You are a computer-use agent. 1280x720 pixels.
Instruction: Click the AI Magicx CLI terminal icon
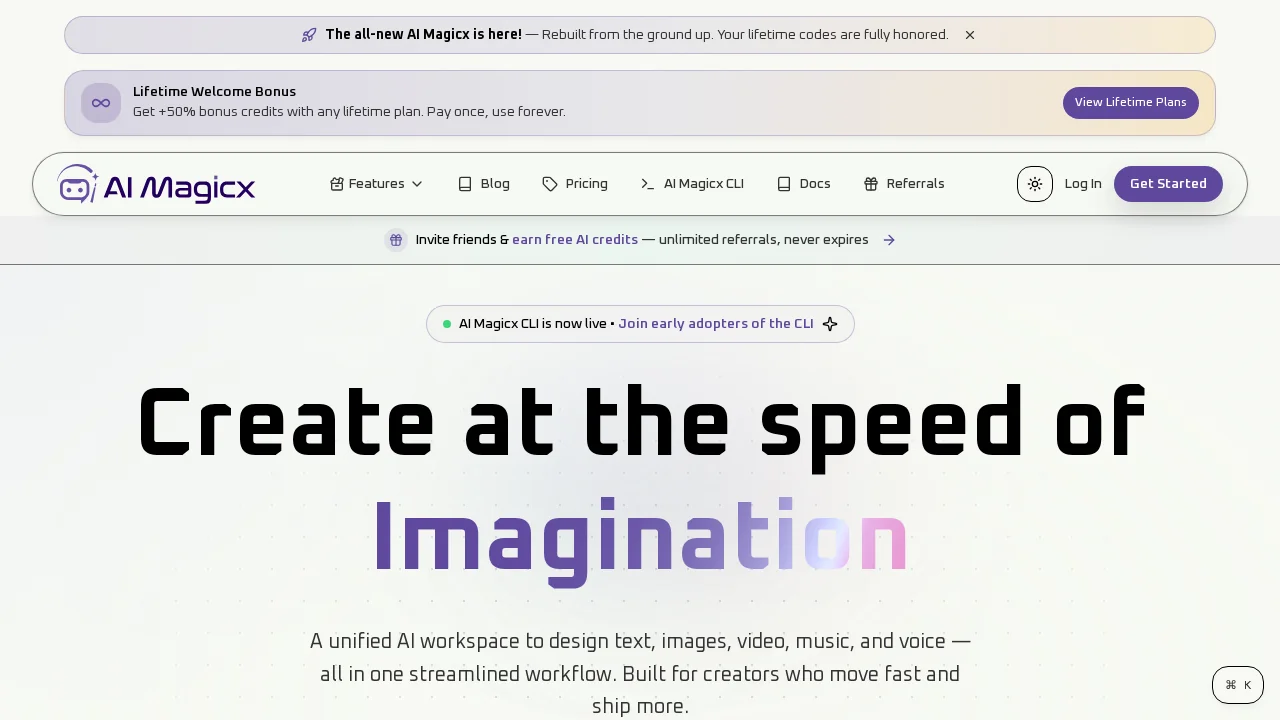(647, 184)
